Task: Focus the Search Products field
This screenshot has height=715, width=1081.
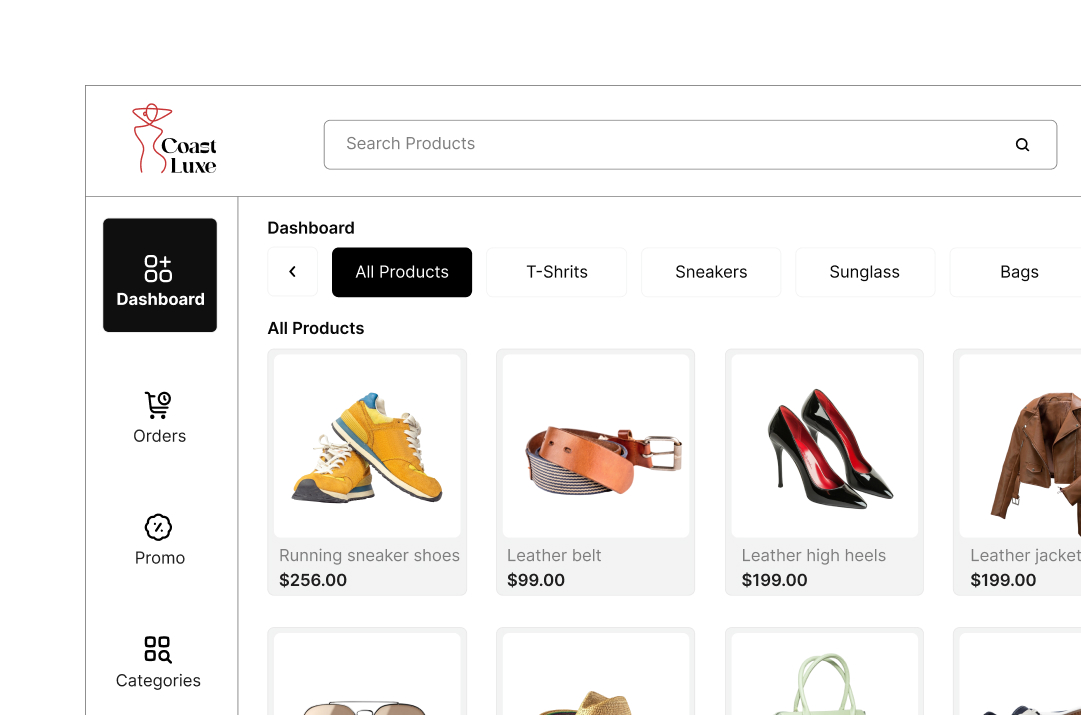Action: click(690, 145)
